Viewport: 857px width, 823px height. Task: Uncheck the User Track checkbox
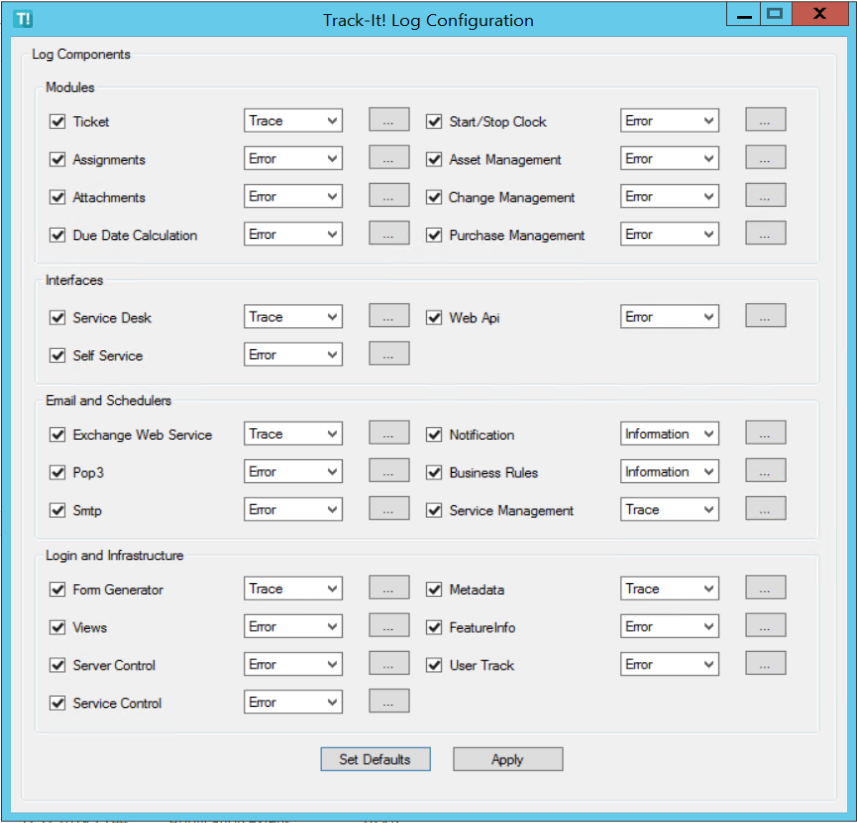pos(434,665)
